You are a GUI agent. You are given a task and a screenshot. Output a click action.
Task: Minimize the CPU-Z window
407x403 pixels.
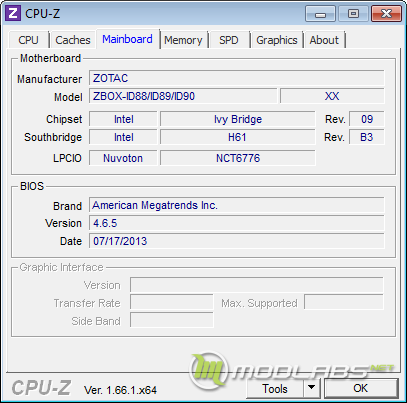(320, 14)
